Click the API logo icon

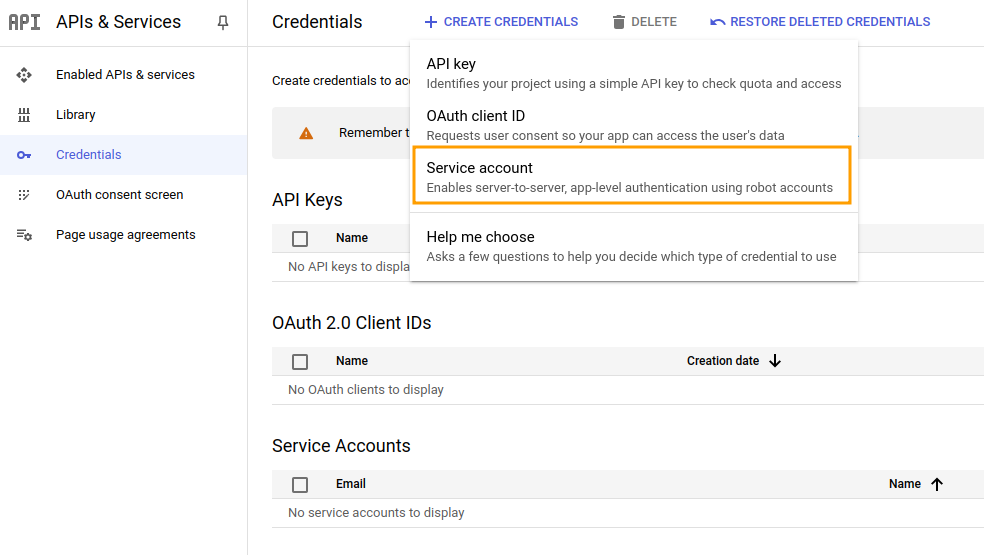(24, 22)
